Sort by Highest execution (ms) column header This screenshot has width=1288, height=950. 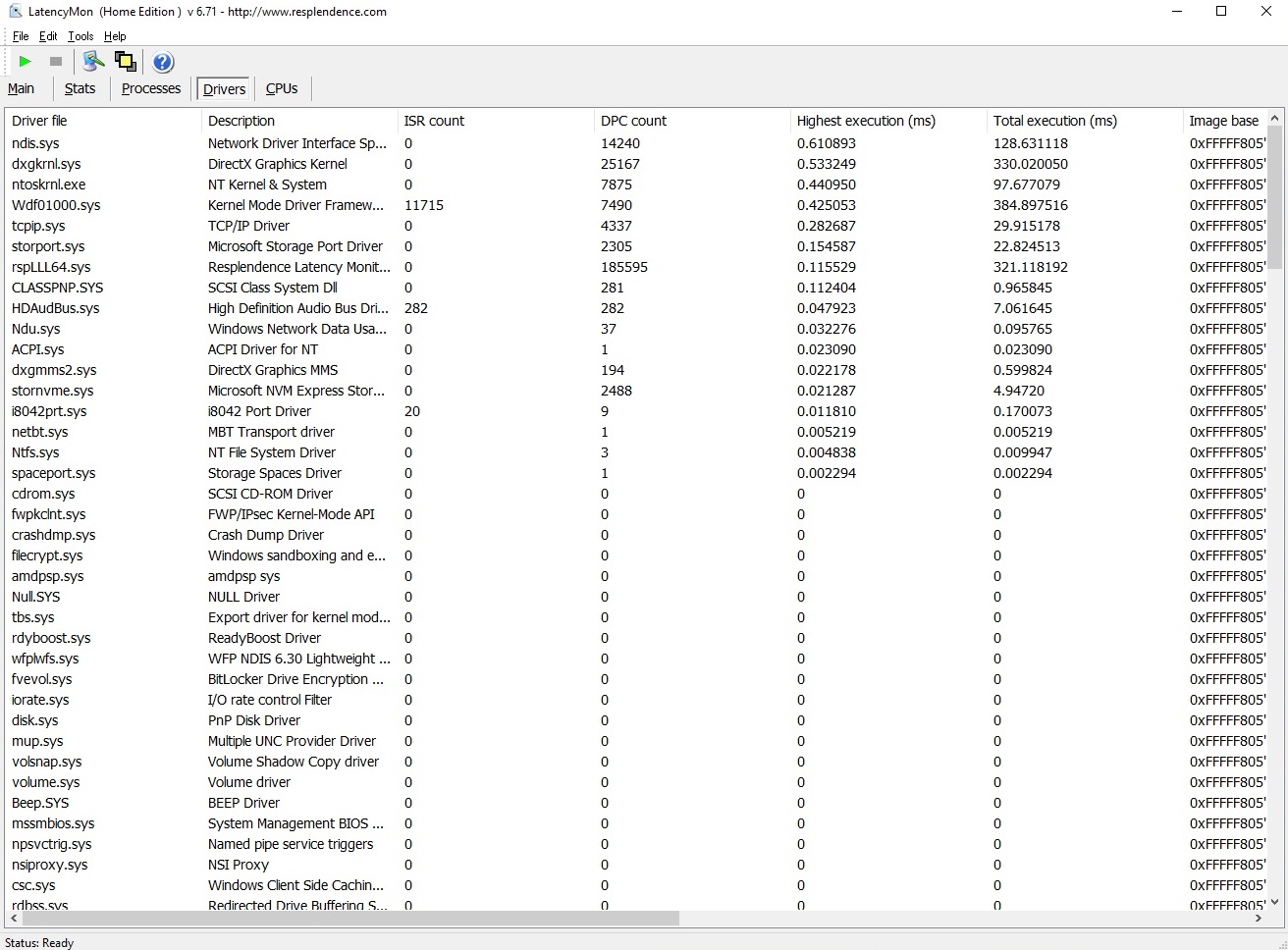point(888,121)
